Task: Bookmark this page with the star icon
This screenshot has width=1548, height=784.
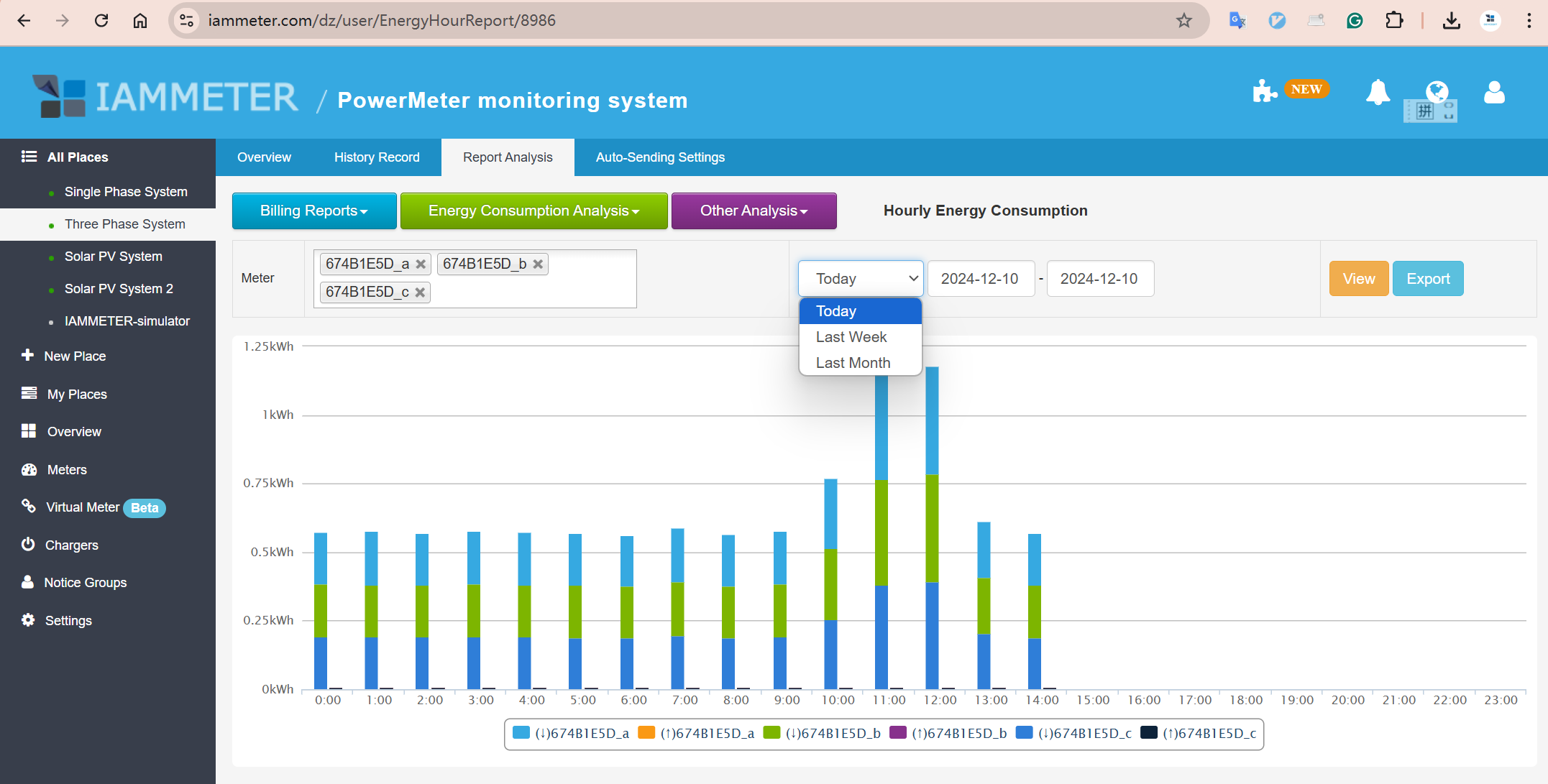Action: (1184, 20)
